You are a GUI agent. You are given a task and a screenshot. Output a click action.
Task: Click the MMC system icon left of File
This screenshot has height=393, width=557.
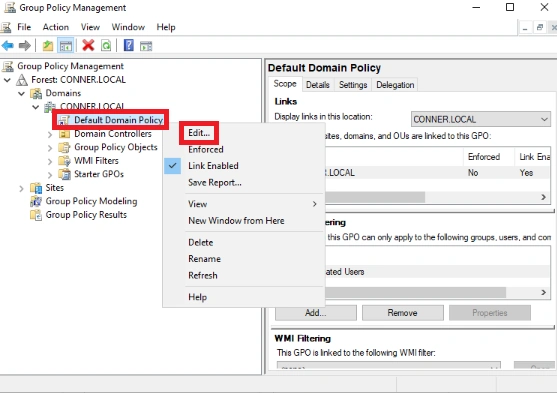point(6,27)
